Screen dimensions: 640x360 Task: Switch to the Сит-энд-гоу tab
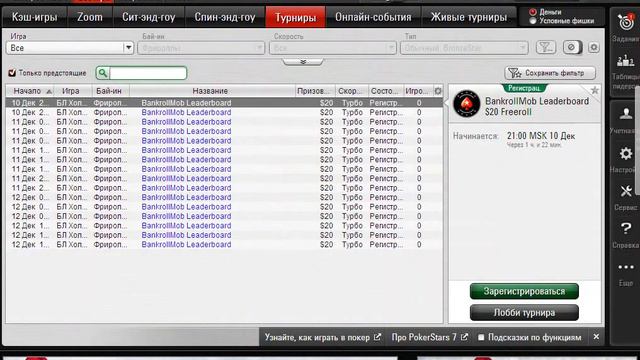click(x=149, y=17)
